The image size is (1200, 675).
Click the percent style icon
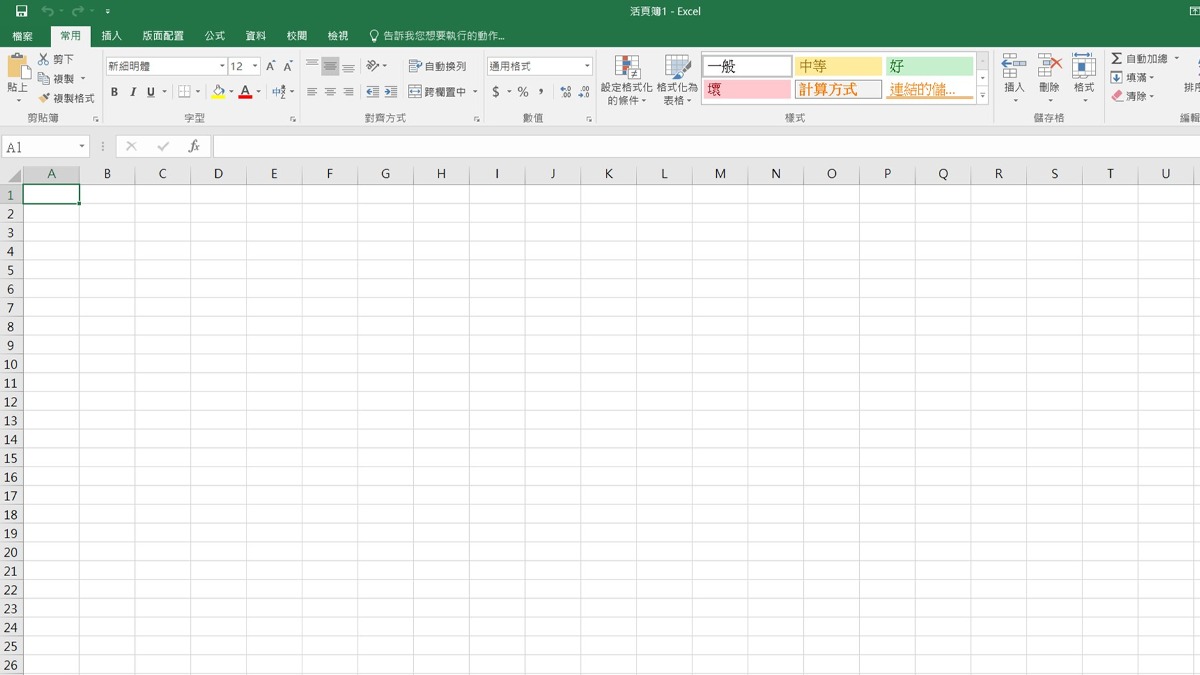click(523, 92)
